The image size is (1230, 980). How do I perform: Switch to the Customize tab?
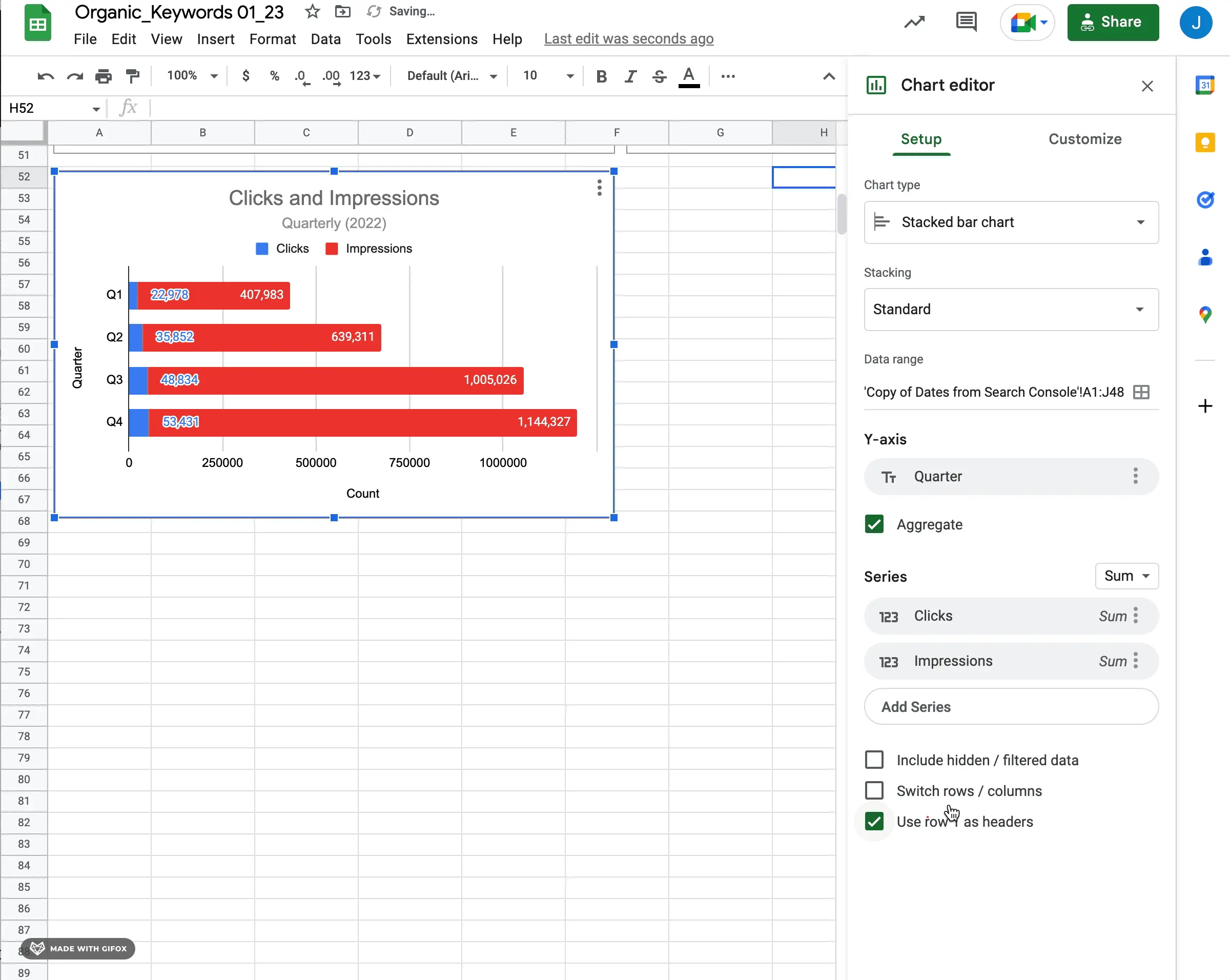coord(1085,139)
